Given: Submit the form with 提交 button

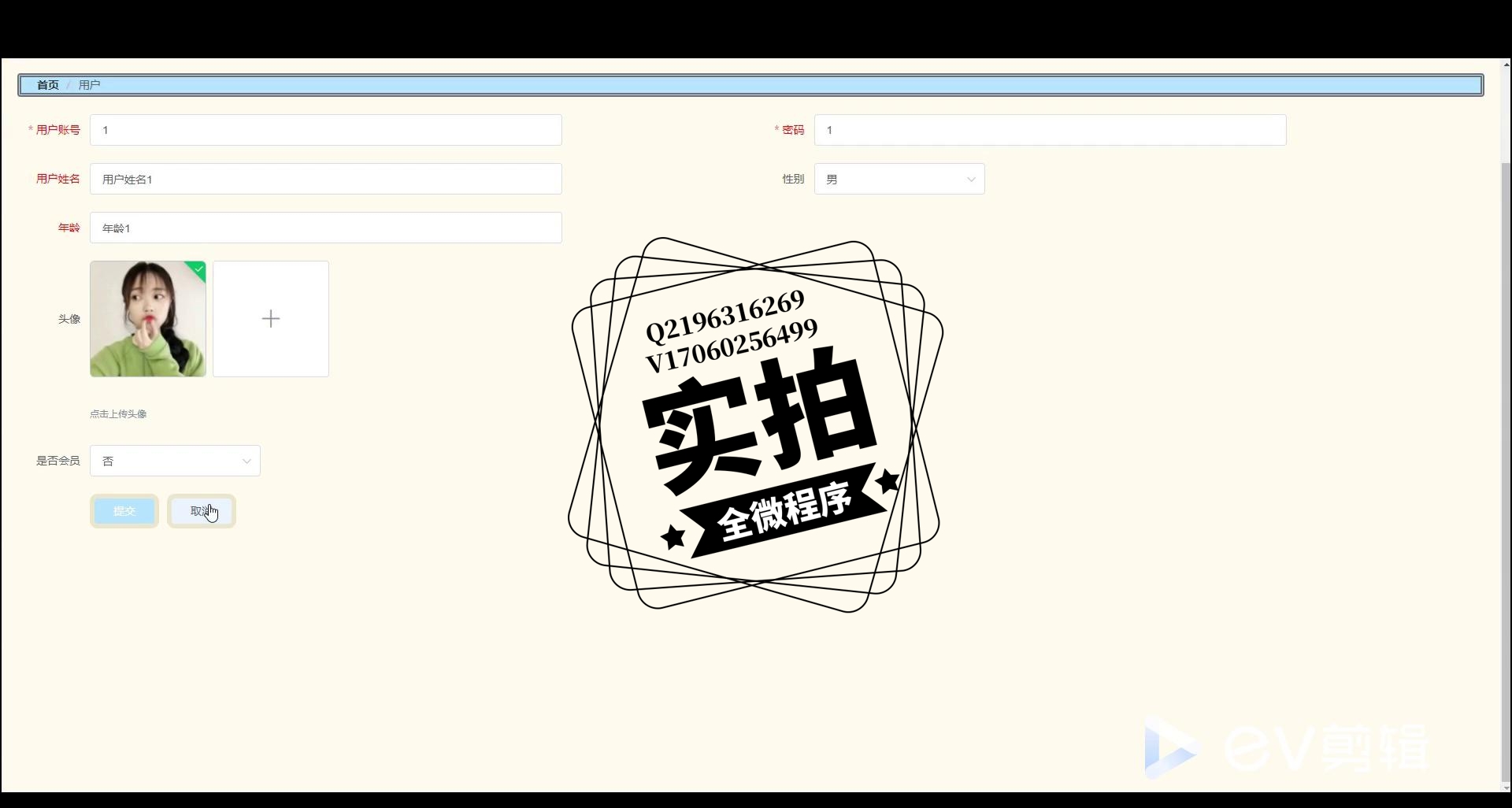Looking at the screenshot, I should (x=124, y=511).
